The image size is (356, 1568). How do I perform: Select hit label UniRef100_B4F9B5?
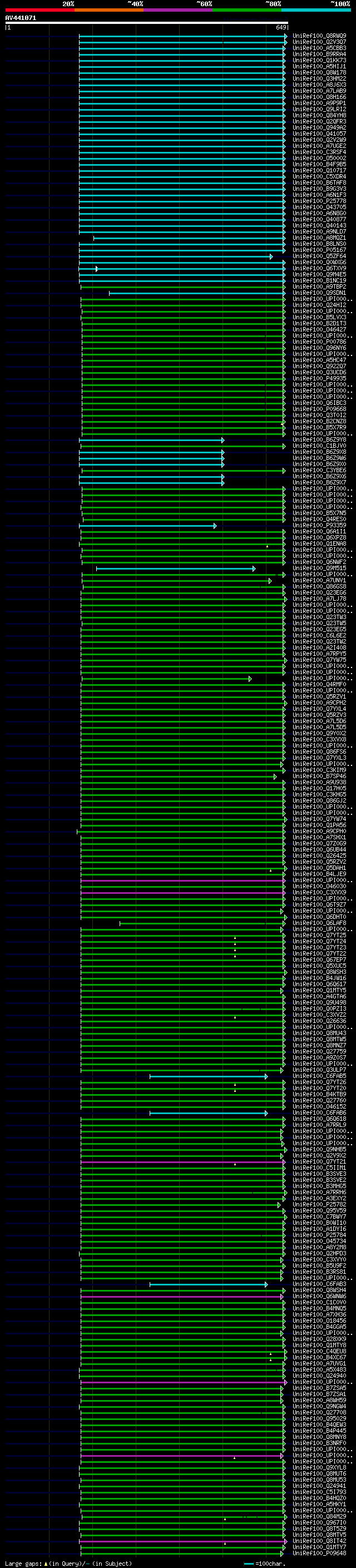click(319, 164)
